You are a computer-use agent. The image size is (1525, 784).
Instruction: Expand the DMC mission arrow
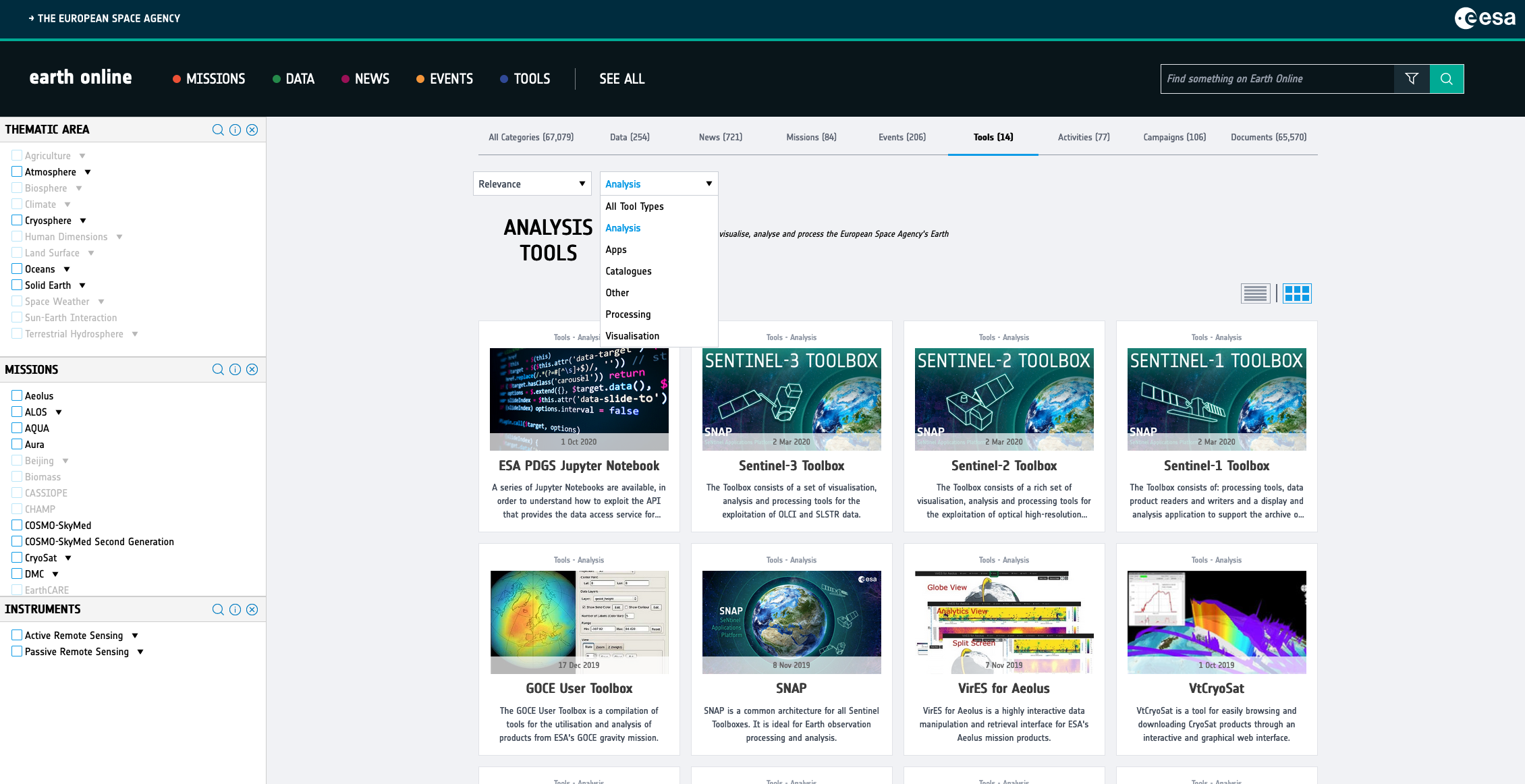(x=55, y=574)
